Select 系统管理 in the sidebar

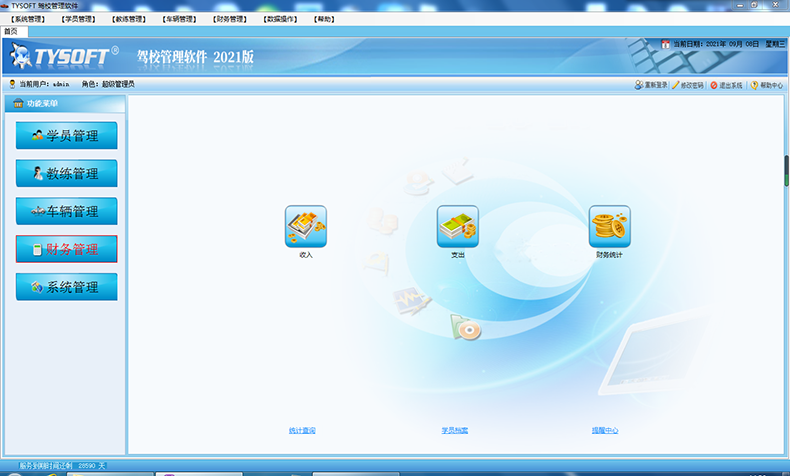[66, 287]
